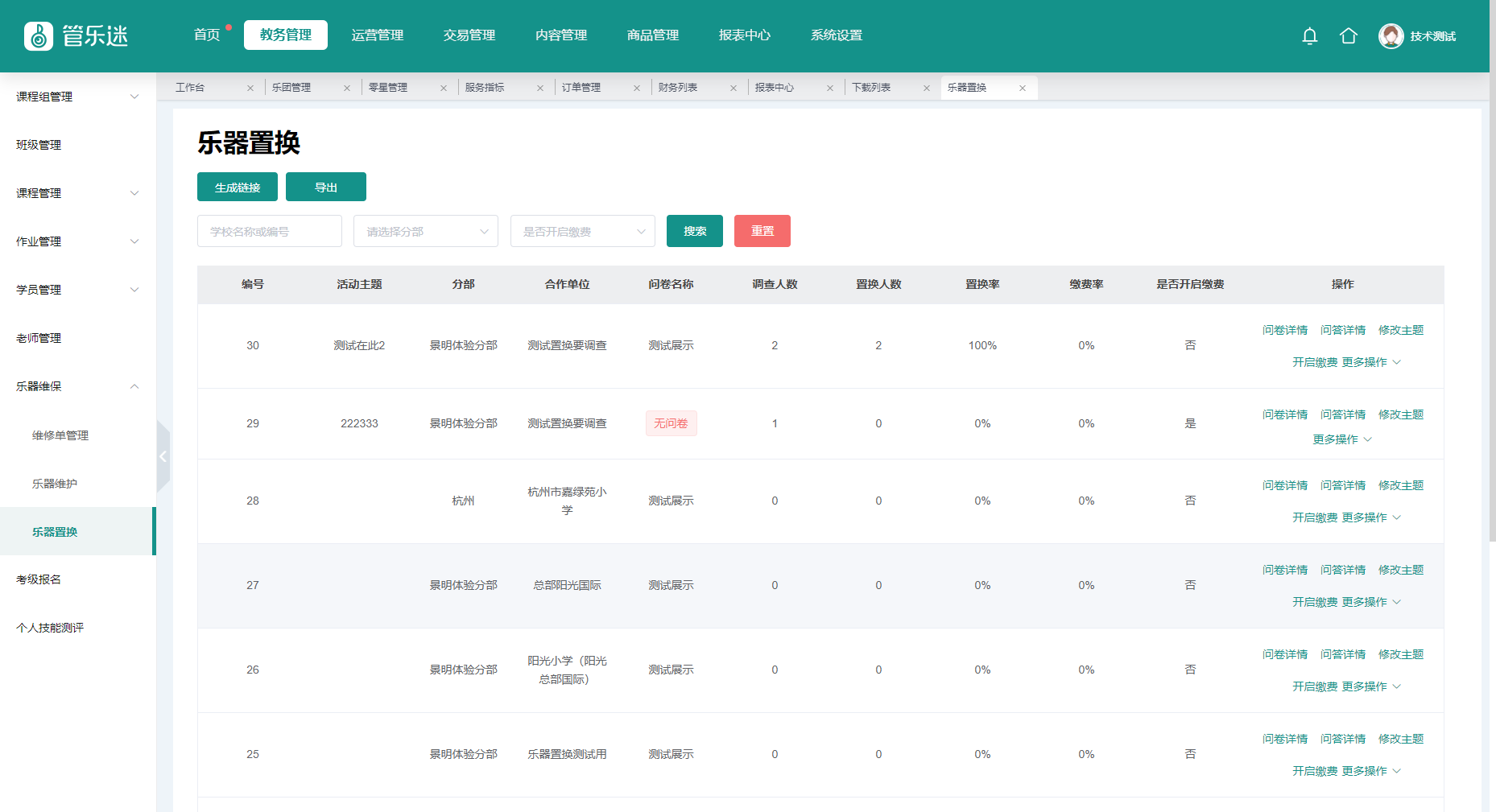Open the 运营管理 top menu

pyautogui.click(x=377, y=35)
